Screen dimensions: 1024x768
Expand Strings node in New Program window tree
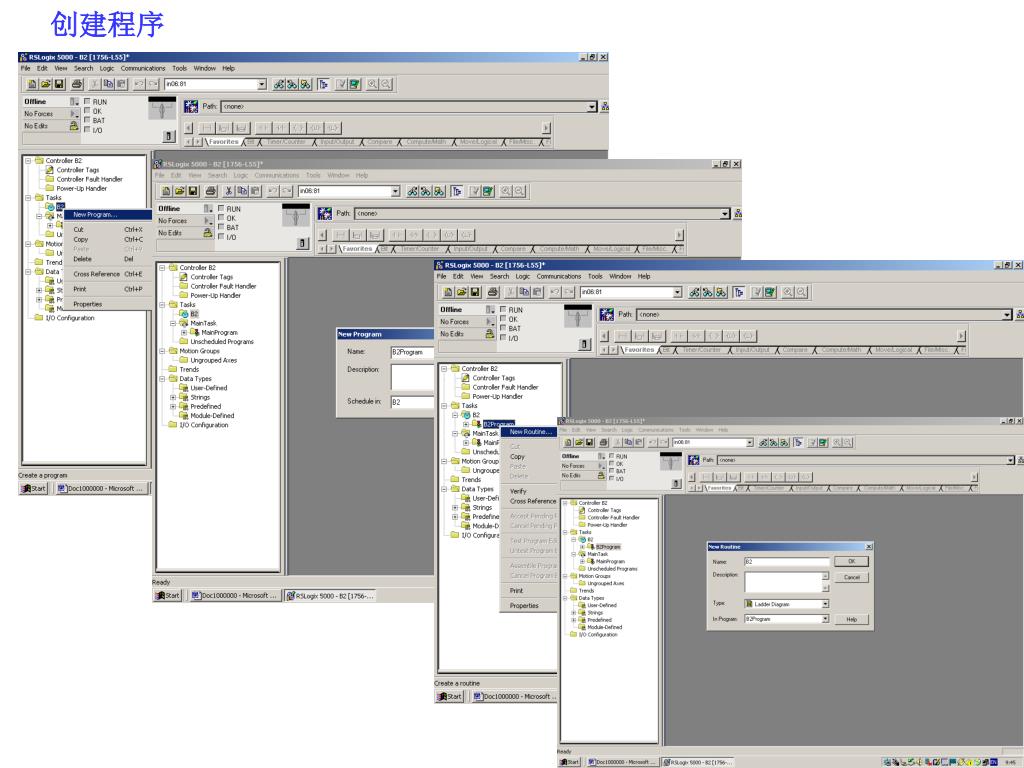173,397
